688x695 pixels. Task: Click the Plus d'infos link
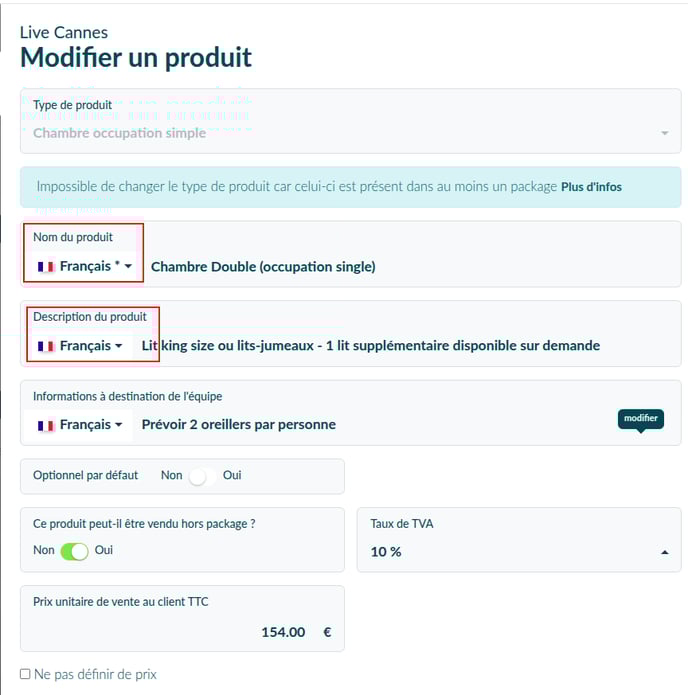[x=591, y=187]
